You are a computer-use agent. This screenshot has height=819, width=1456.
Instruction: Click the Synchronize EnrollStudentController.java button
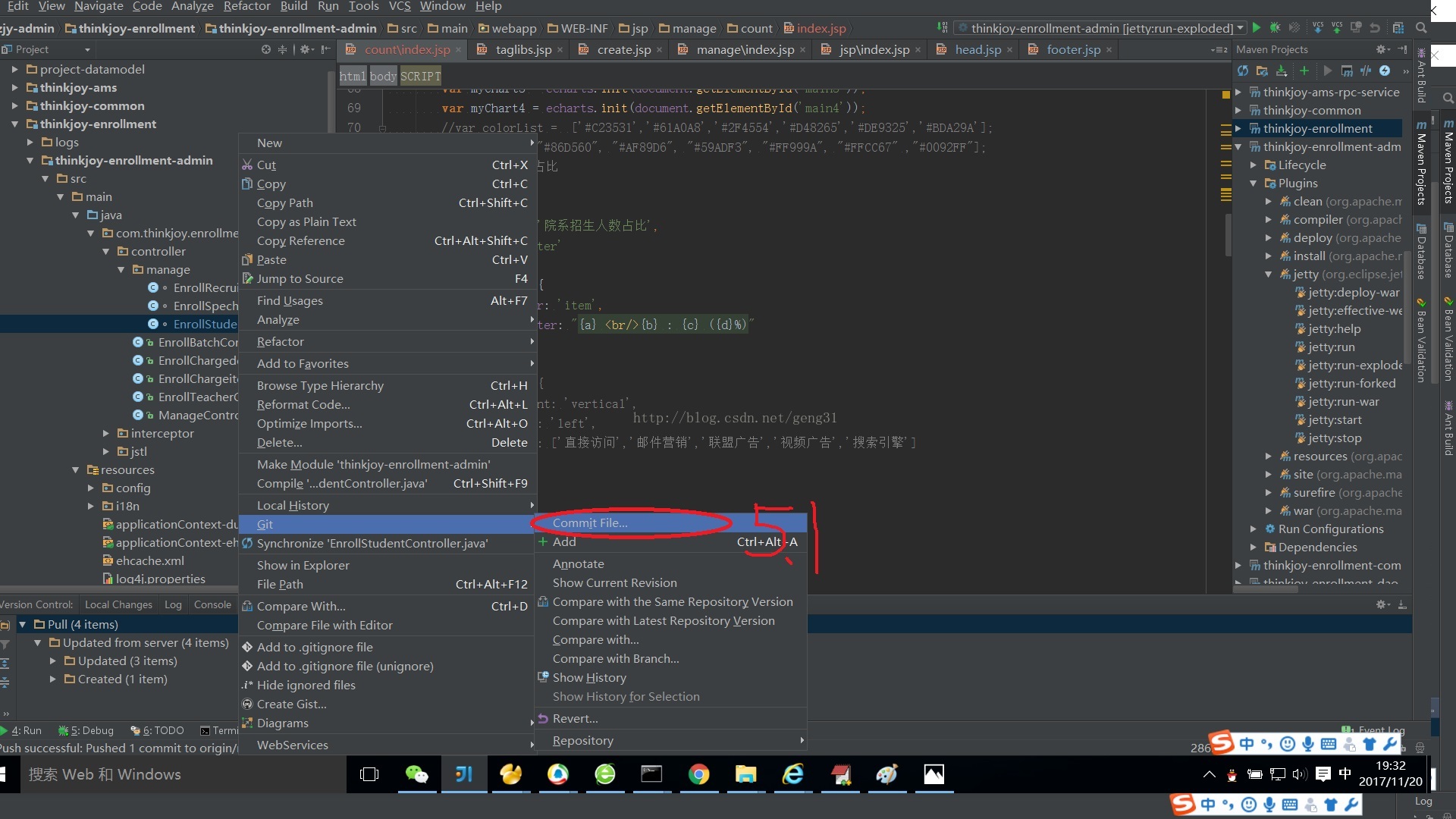pos(372,542)
